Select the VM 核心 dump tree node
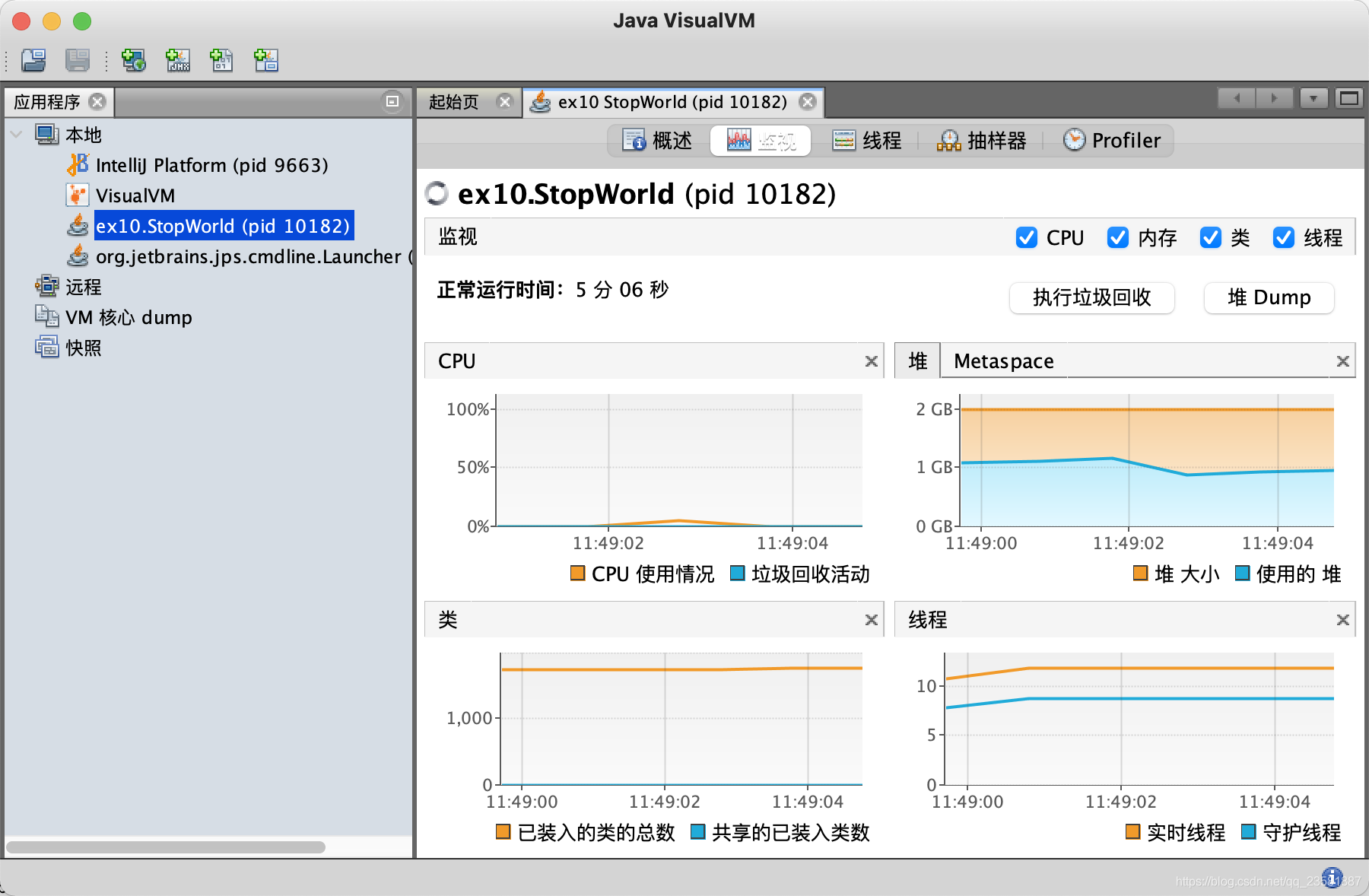This screenshot has width=1369, height=896. tap(129, 317)
